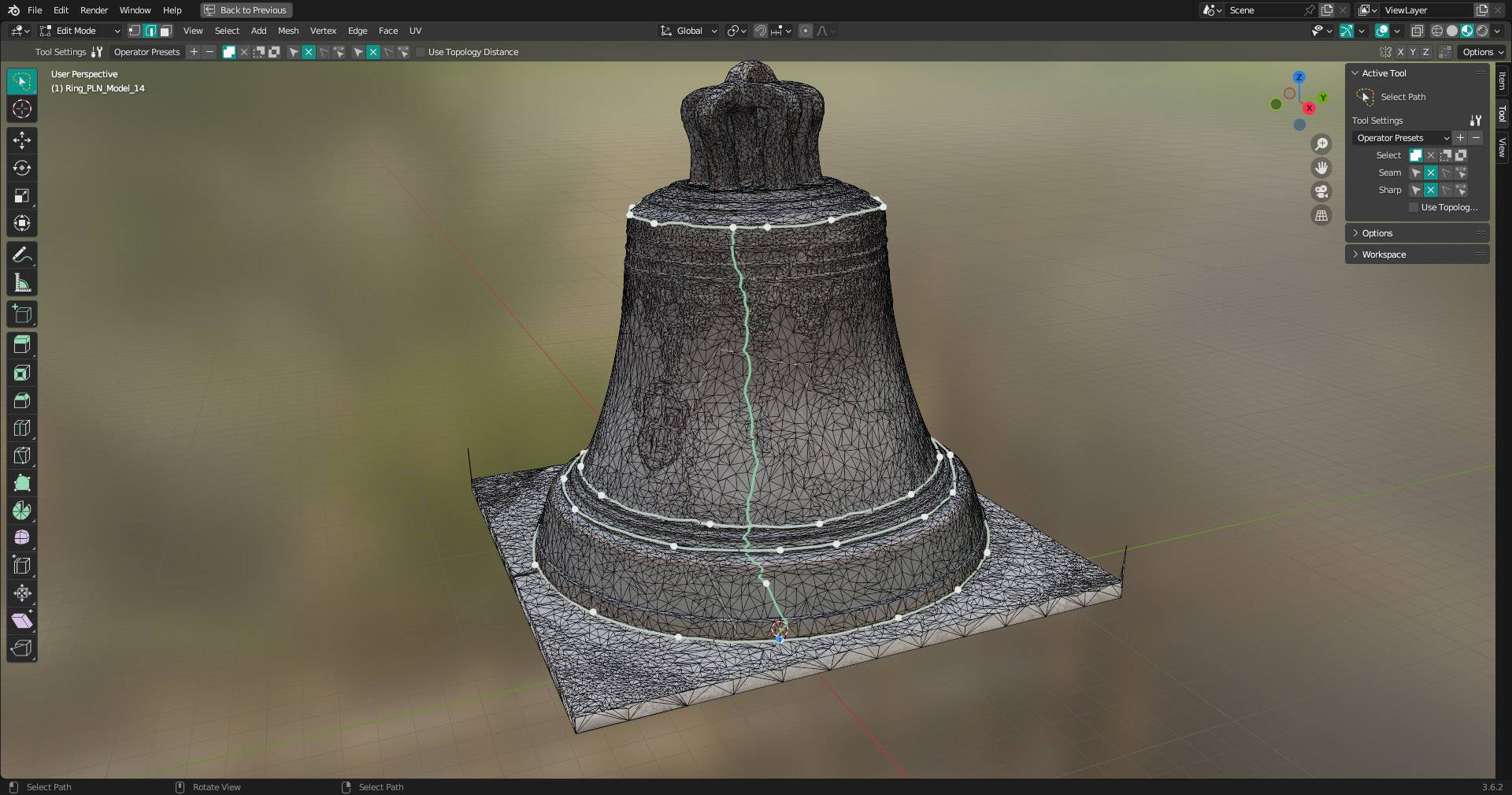The height and width of the screenshot is (795, 1512).
Task: Activate the Rotate tool
Action: (22, 168)
